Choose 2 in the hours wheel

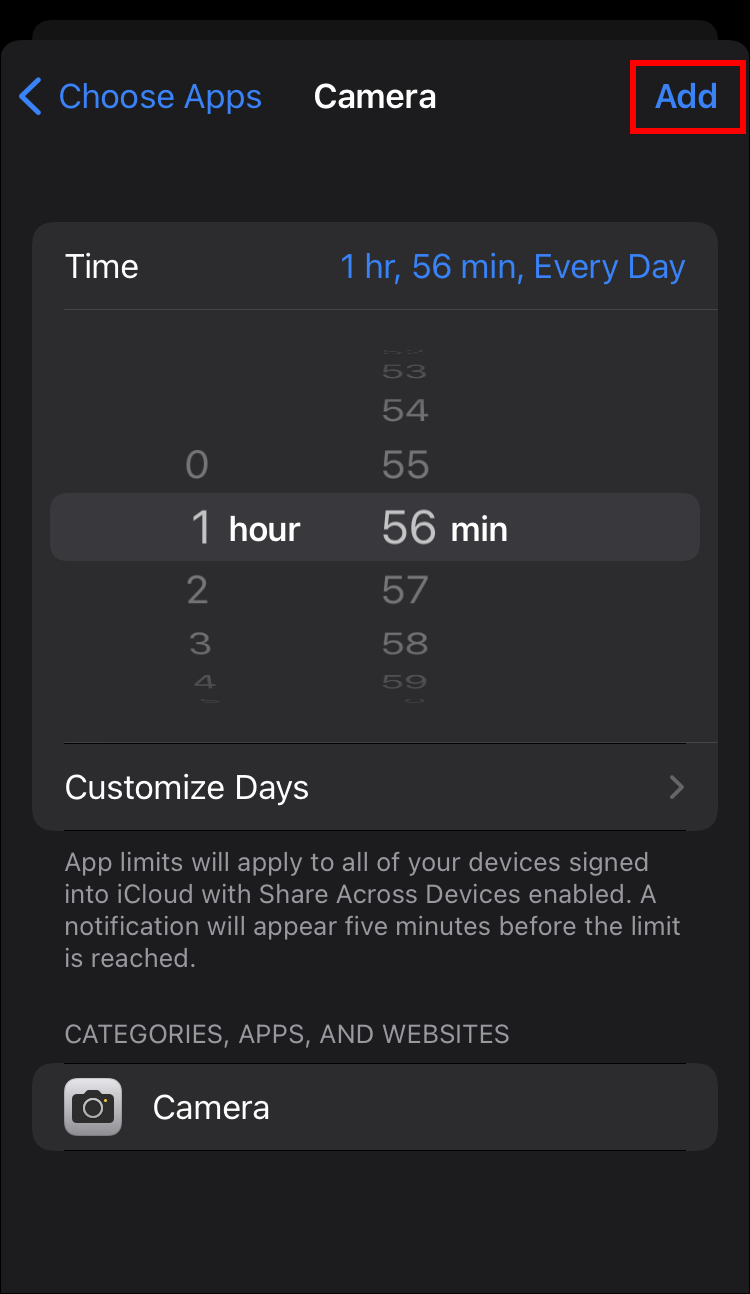(198, 590)
